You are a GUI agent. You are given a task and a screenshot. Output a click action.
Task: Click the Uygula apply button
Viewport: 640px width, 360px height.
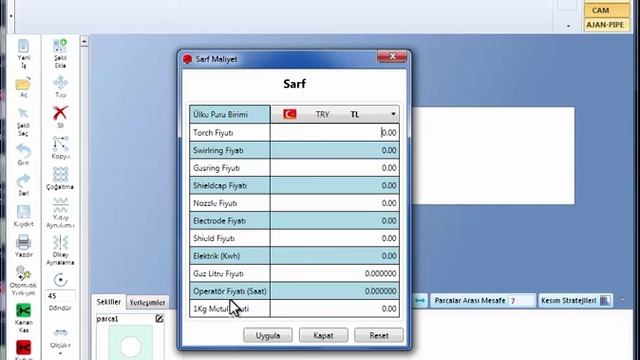click(268, 336)
